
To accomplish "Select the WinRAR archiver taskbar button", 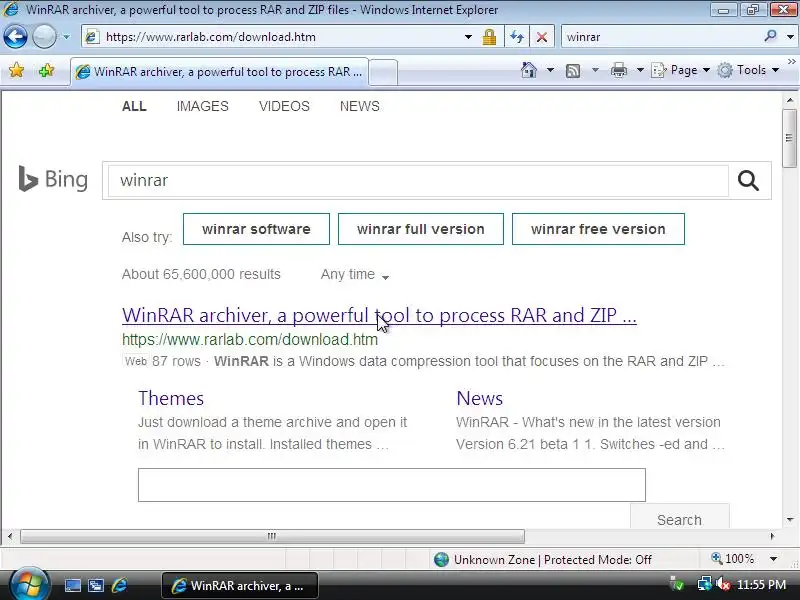I will pos(240,586).
